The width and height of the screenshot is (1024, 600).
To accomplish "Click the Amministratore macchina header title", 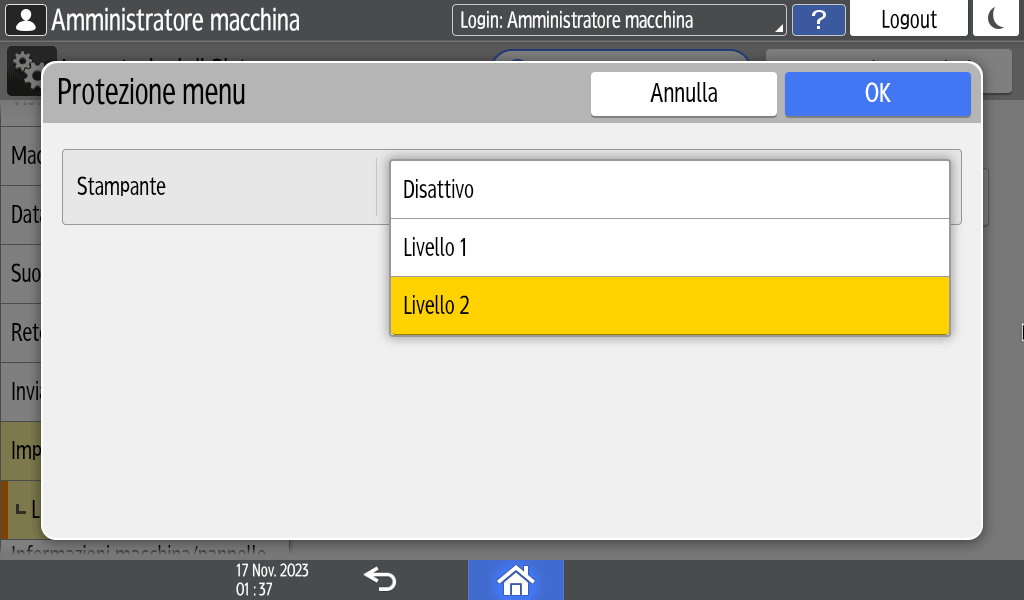I will tap(175, 19).
